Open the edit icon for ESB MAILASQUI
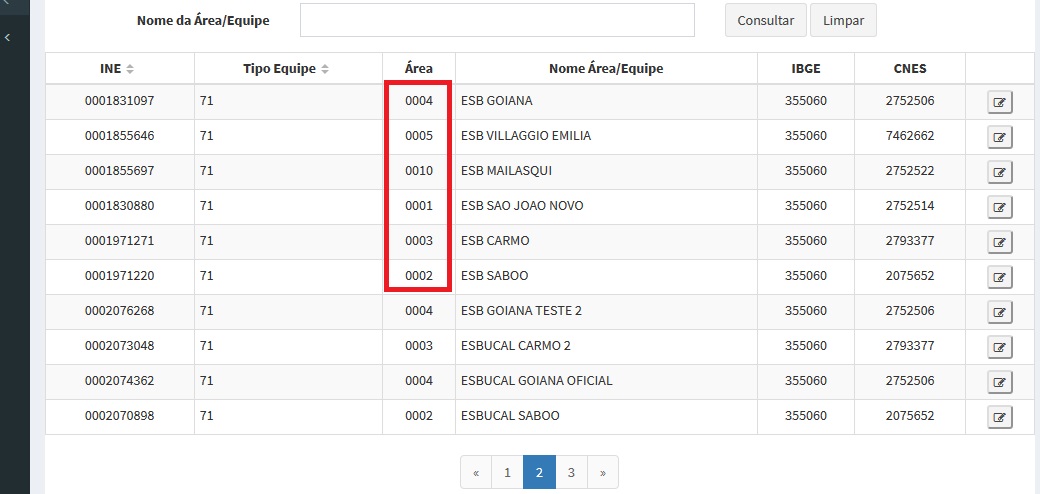 999,172
